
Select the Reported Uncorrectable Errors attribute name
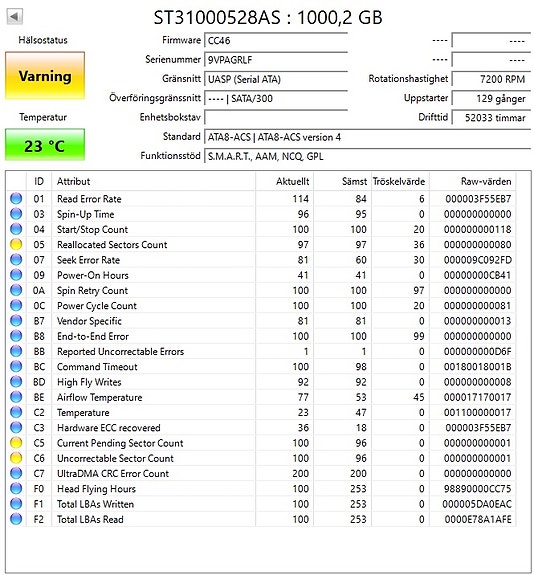(120, 352)
